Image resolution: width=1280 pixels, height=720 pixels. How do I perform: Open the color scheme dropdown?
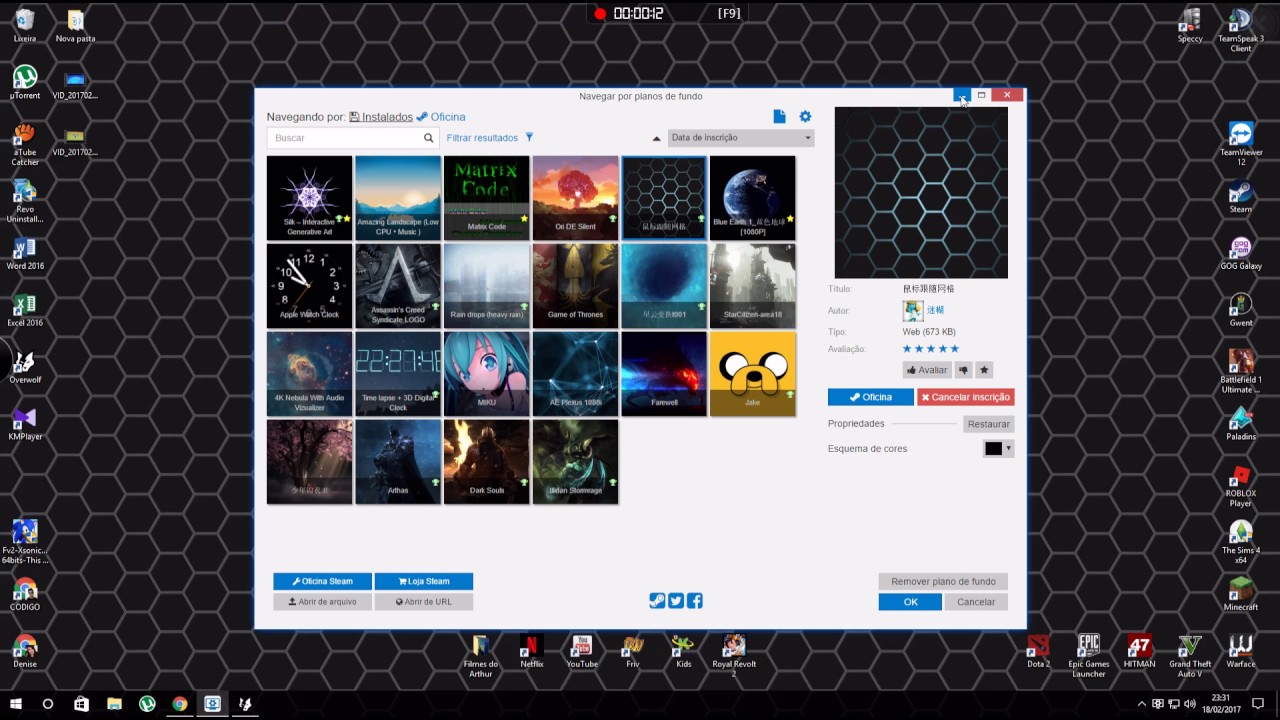(999, 448)
